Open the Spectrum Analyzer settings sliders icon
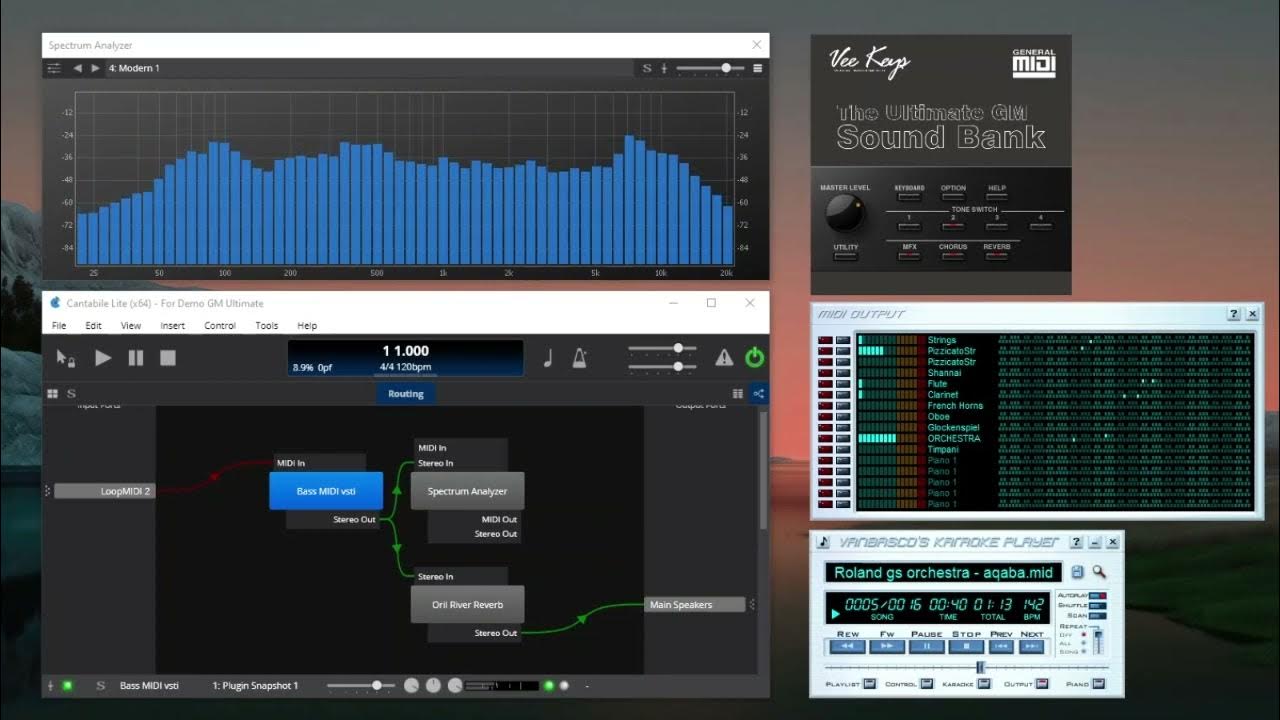 (x=54, y=68)
